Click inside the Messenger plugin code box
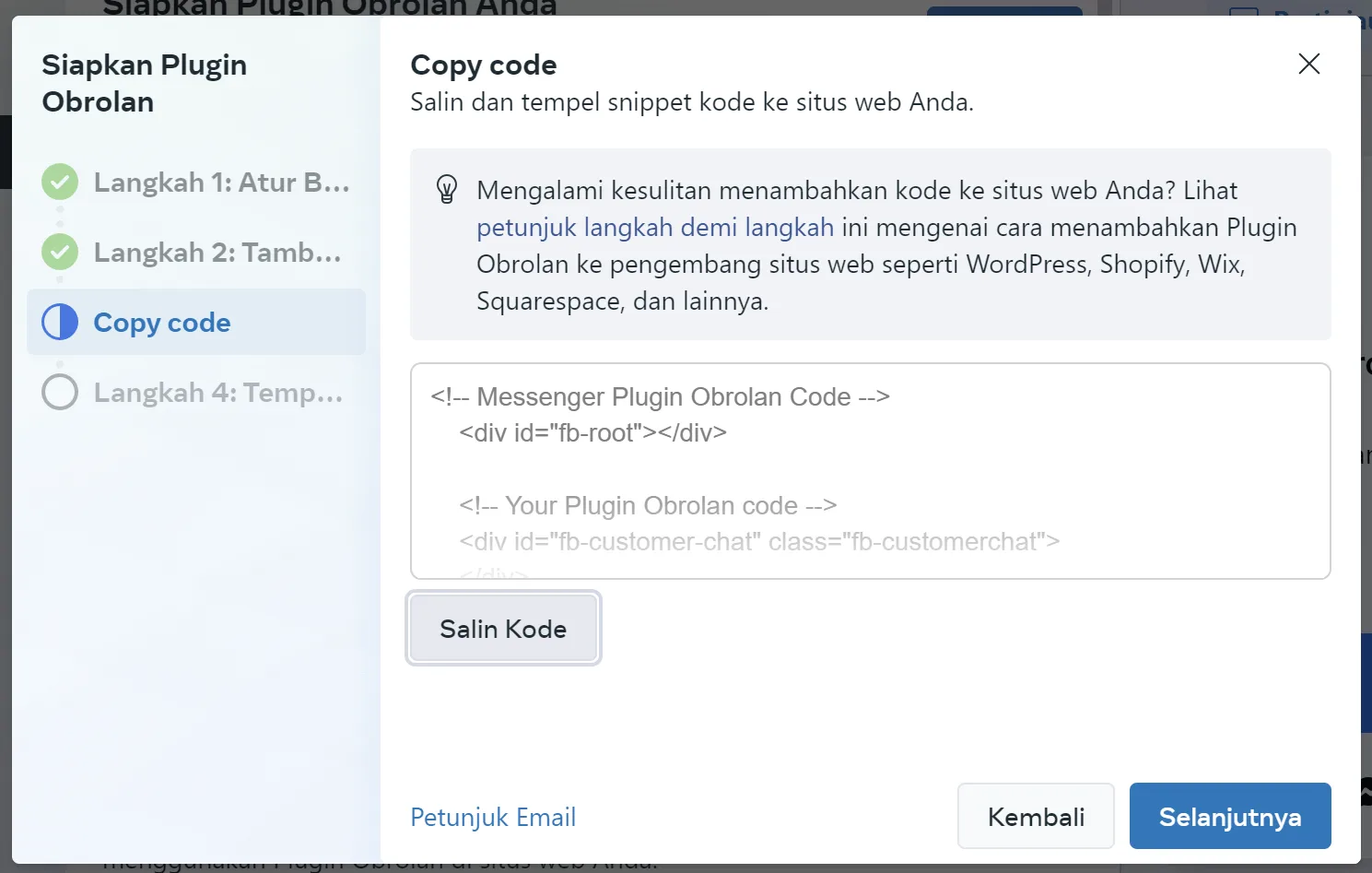 pyautogui.click(x=871, y=471)
